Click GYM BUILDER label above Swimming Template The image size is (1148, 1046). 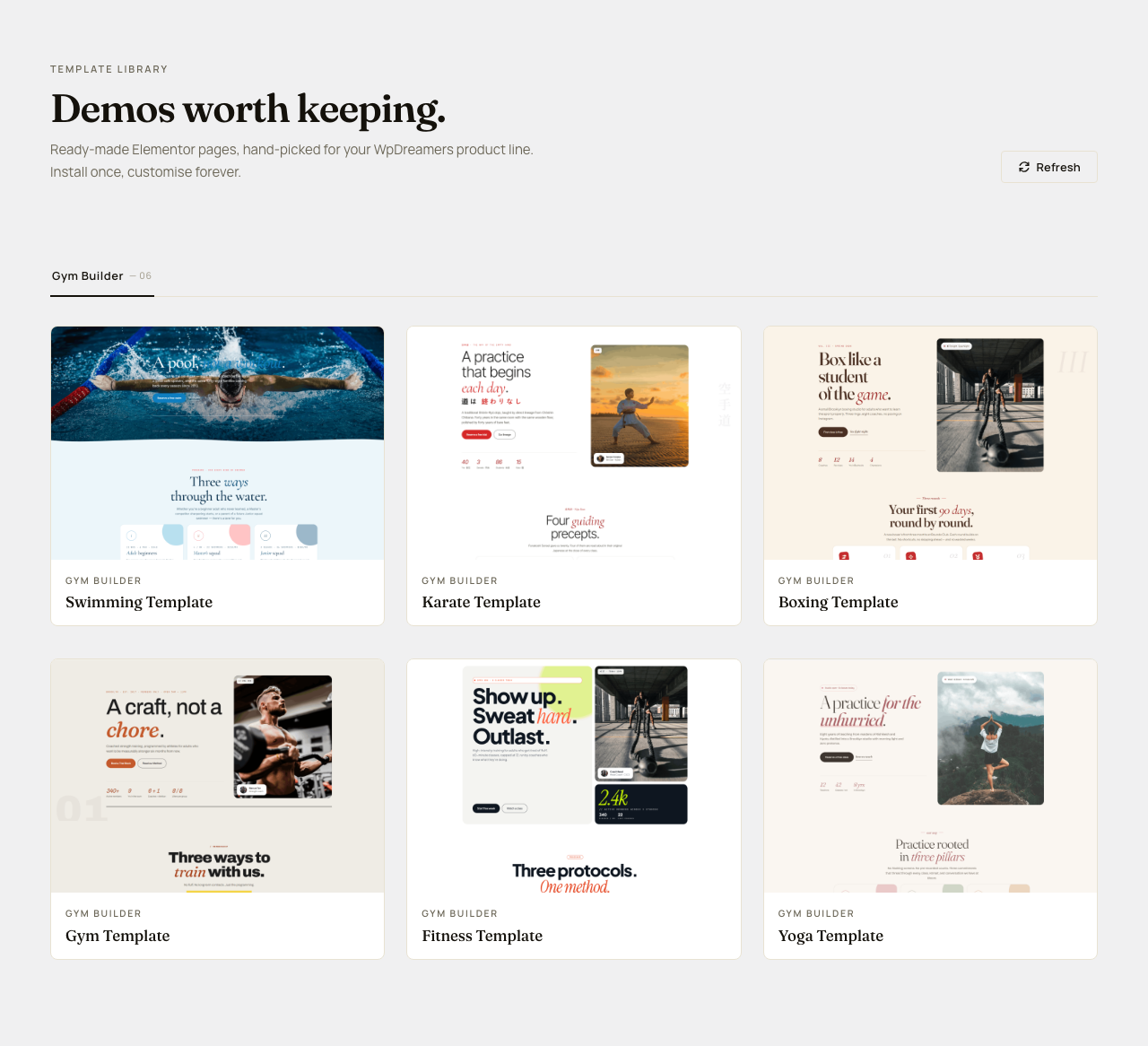tap(103, 580)
